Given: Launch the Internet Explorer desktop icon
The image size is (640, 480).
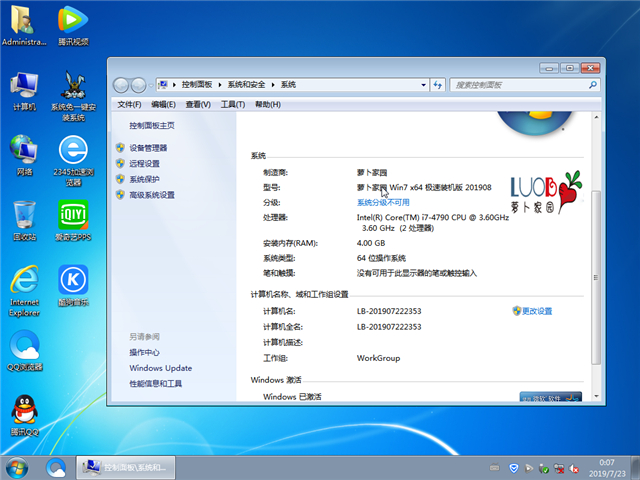Looking at the screenshot, I should pos(24,291).
